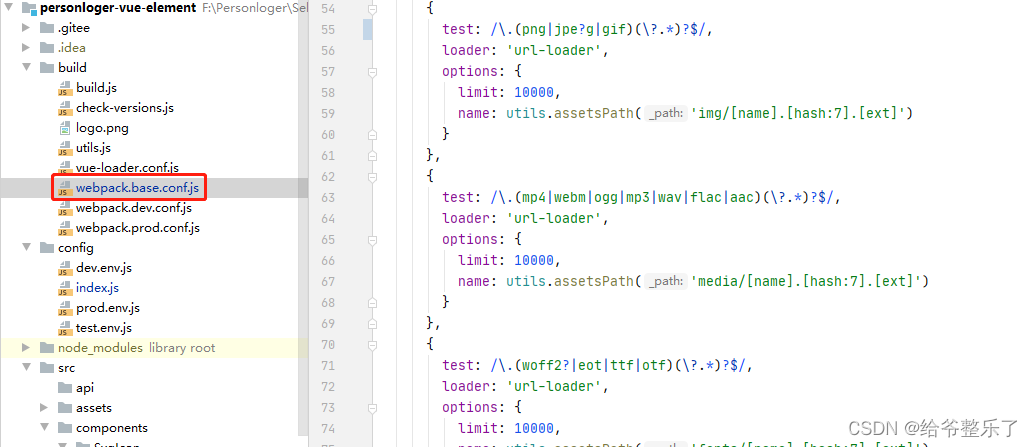Click the webpack.base.conf.js file icon

click(64, 188)
